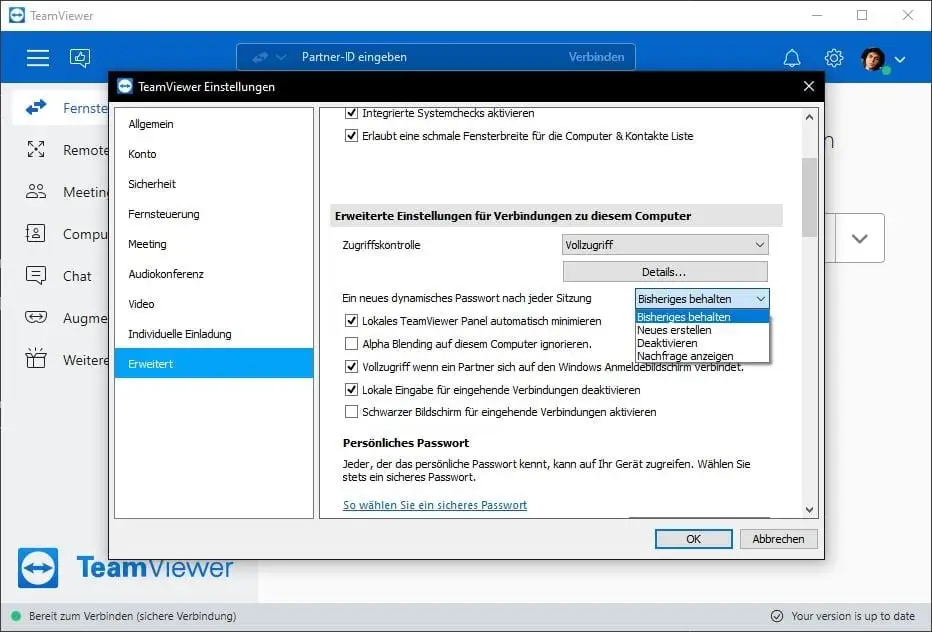Collapse the dynamisches Passwort combo box

click(x=702, y=298)
